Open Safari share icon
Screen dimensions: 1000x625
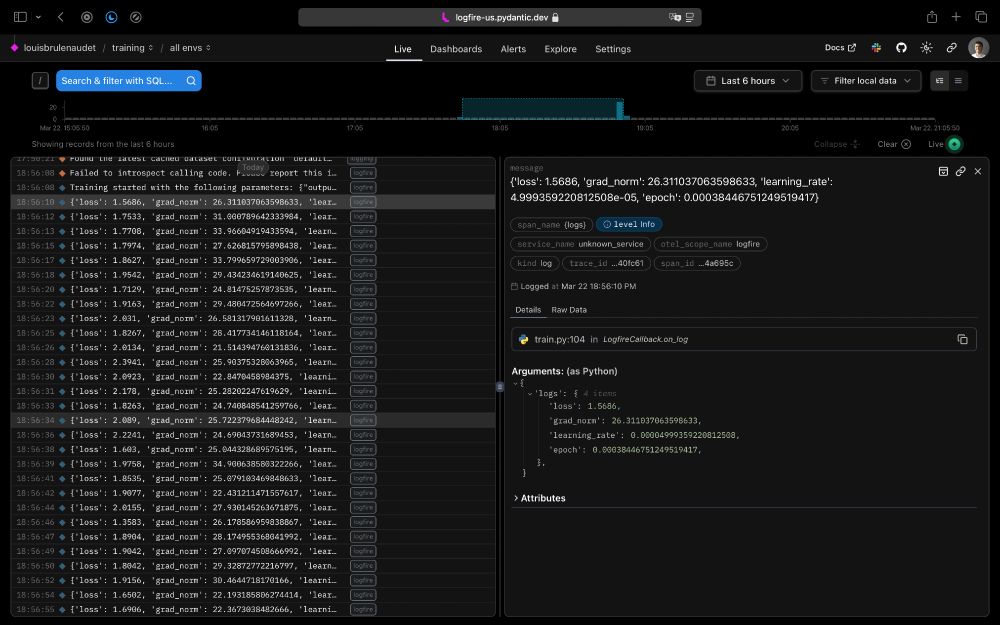tap(932, 17)
